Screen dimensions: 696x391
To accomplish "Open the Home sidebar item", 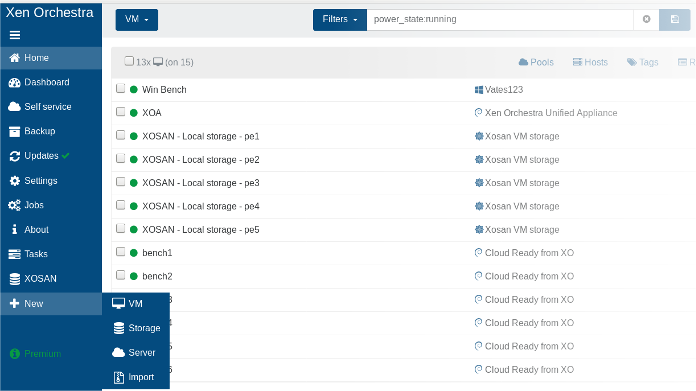I will pyautogui.click(x=51, y=58).
